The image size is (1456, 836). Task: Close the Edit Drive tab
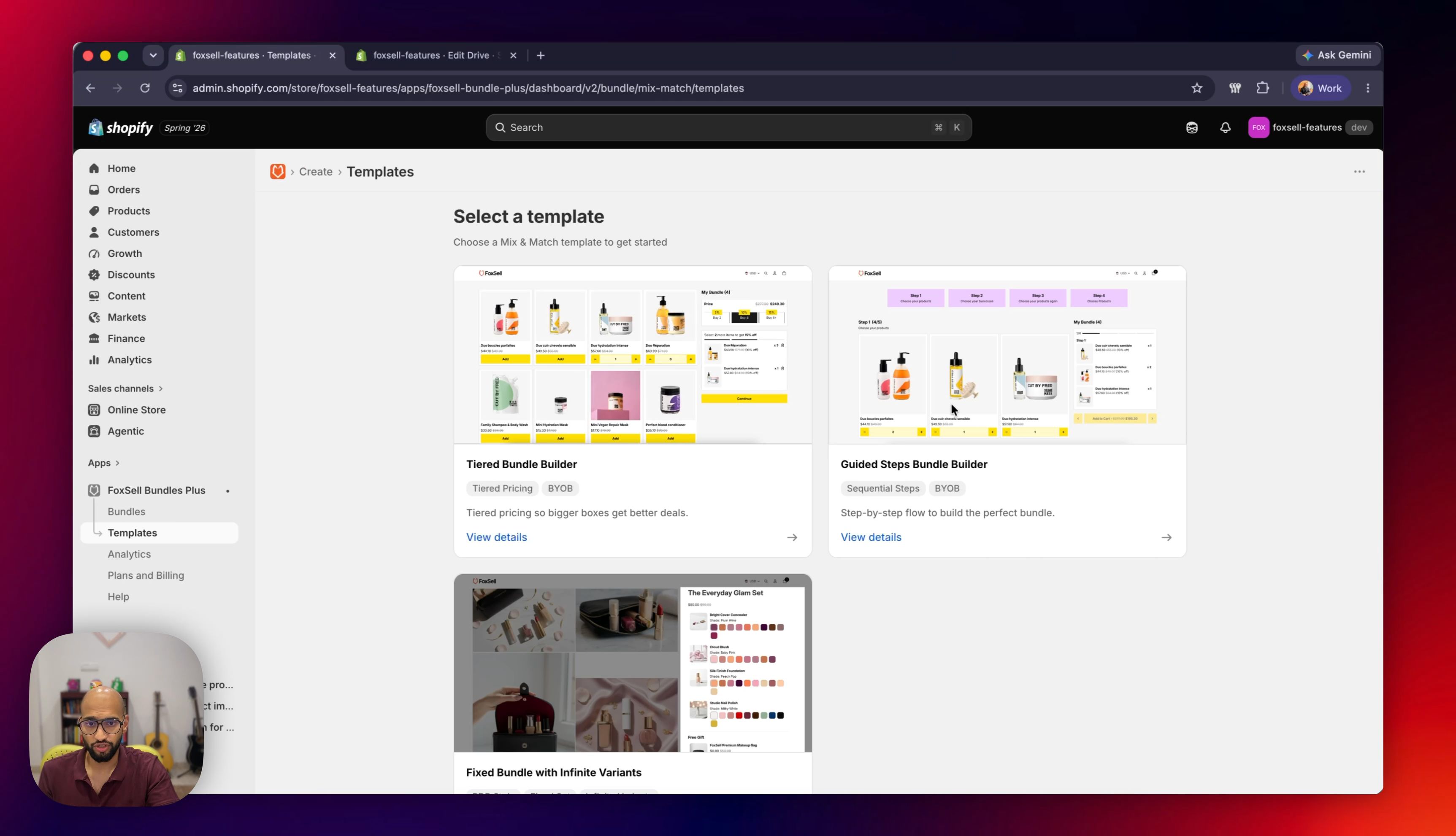tap(513, 55)
